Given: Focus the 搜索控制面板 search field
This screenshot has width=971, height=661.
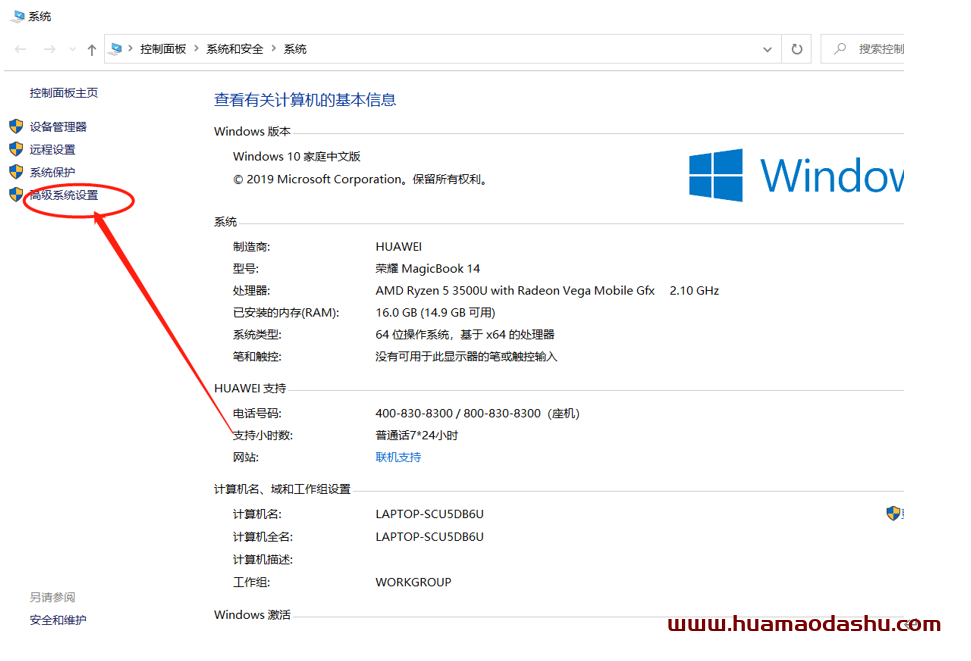Looking at the screenshot, I should tap(863, 49).
